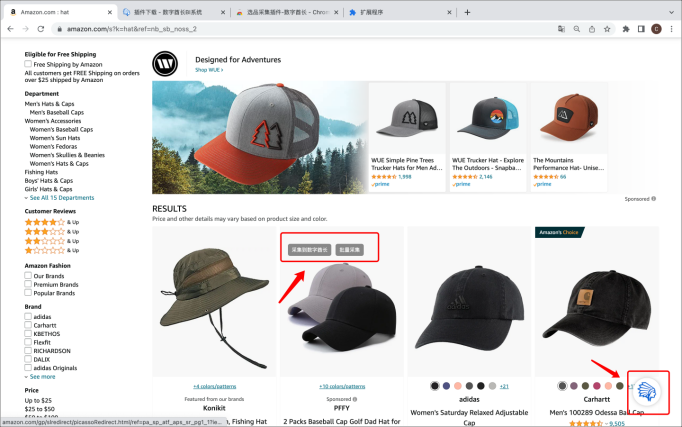This screenshot has height=427, width=682.
Task: Select Fishing Hats department
Action: point(41,172)
